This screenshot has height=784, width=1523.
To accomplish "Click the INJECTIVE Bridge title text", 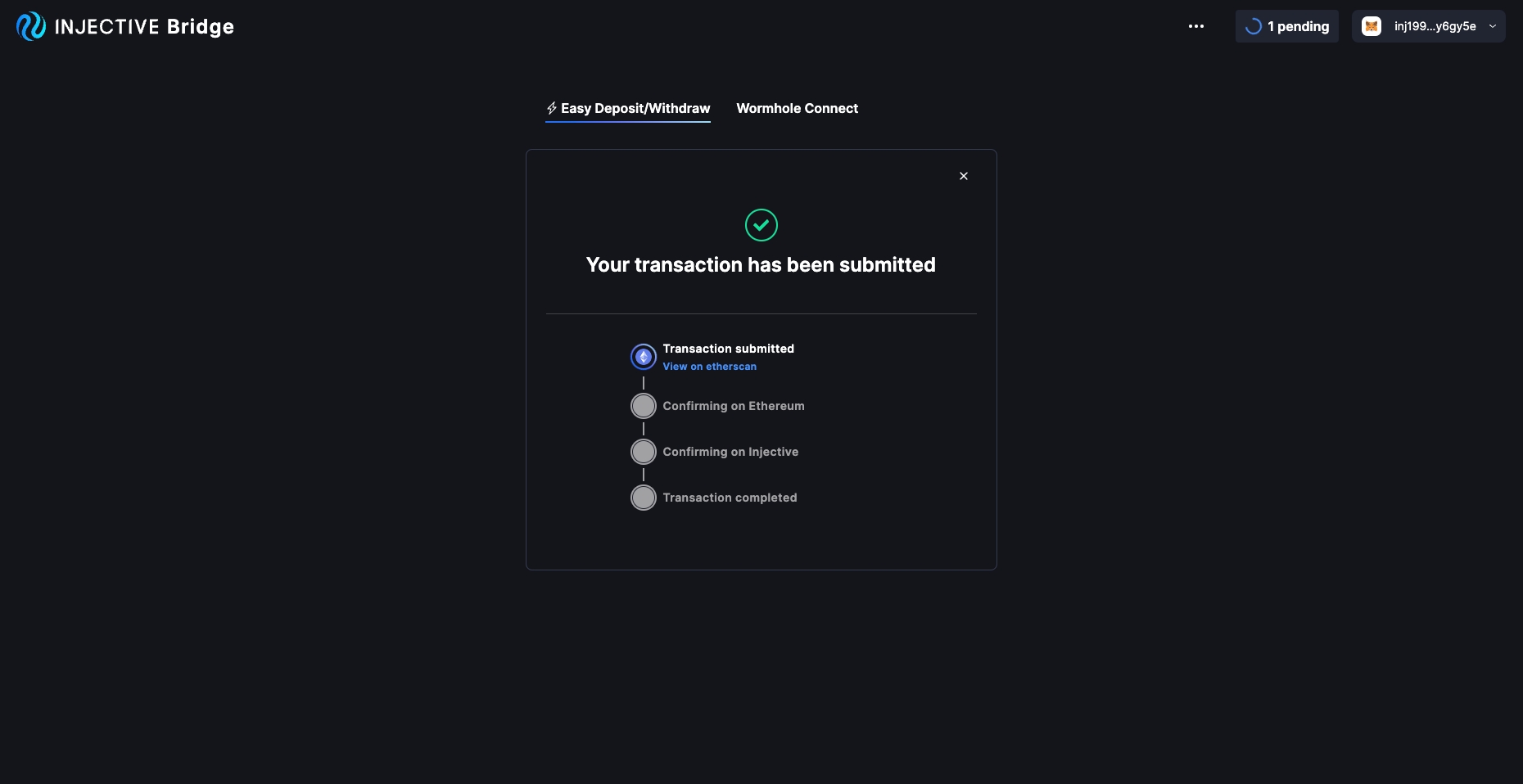I will [x=144, y=26].
